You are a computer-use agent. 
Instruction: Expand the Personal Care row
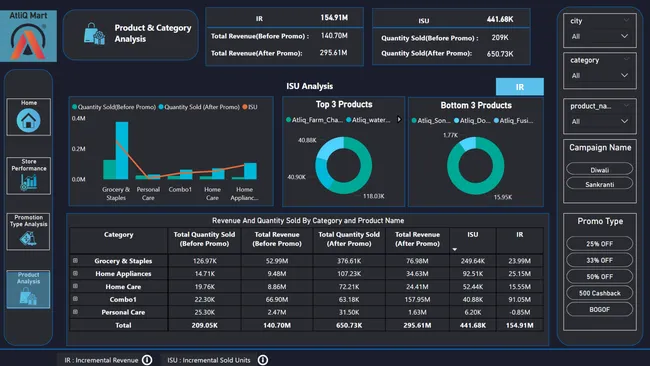(x=75, y=312)
